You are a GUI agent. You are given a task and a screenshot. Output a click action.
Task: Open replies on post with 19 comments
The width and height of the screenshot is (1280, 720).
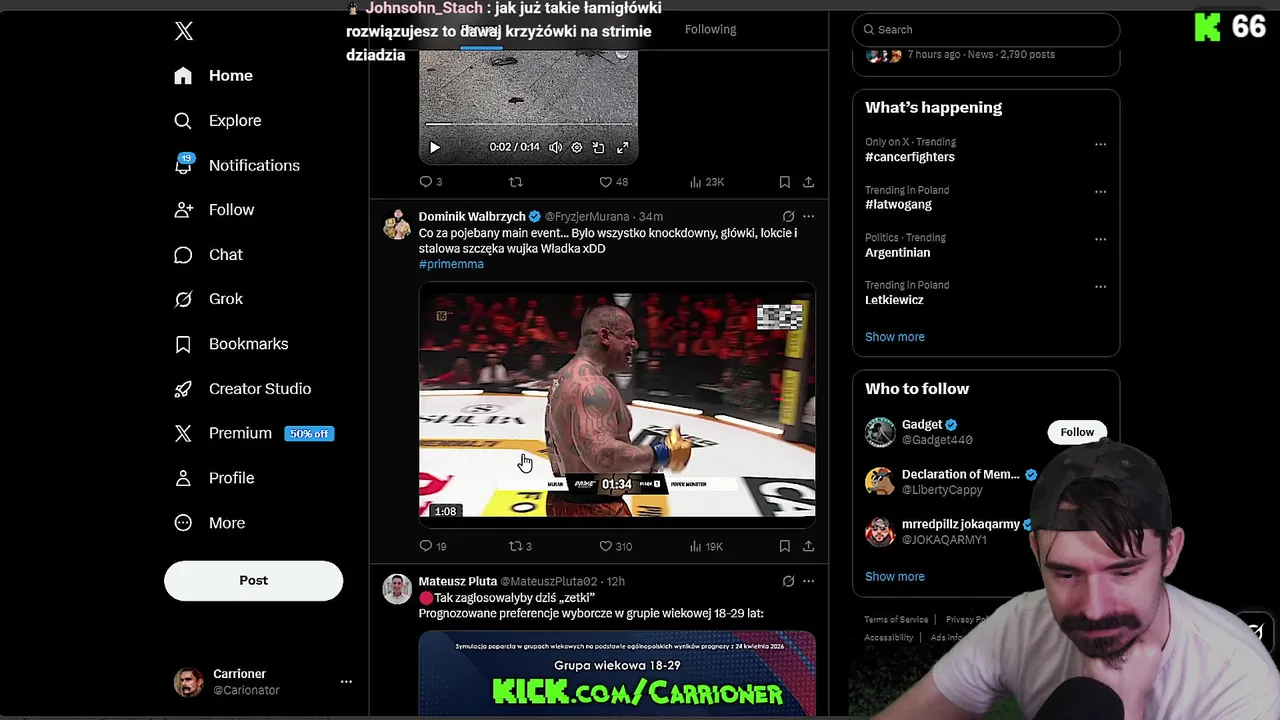tap(425, 546)
